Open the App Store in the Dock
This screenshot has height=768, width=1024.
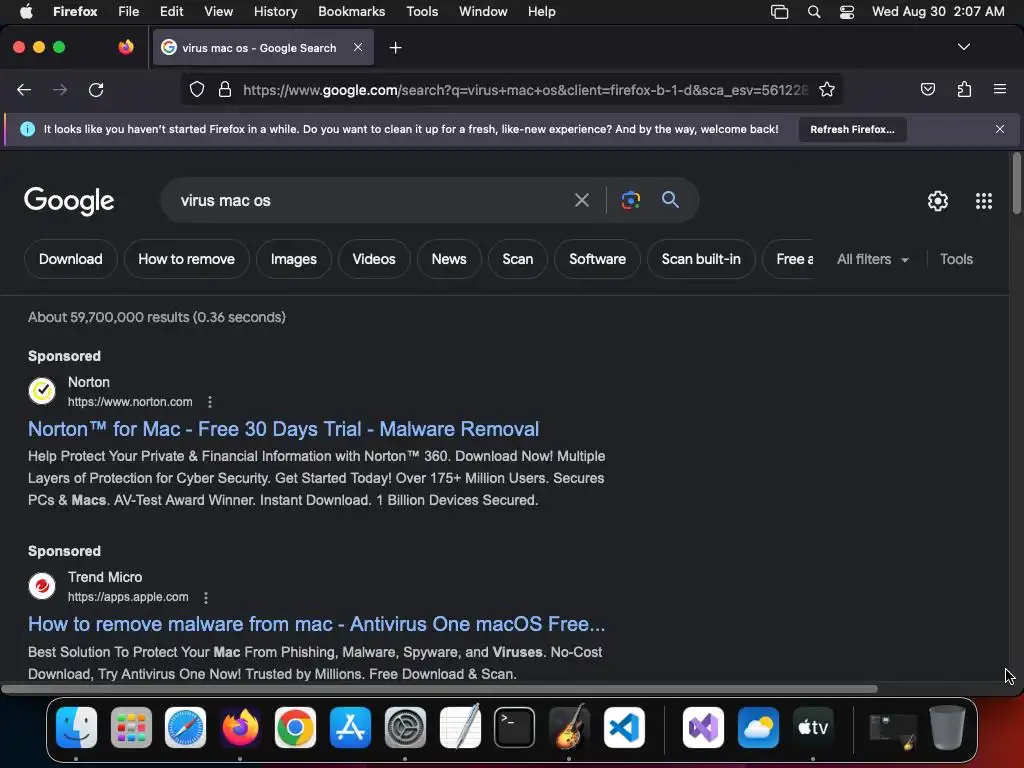coord(350,728)
